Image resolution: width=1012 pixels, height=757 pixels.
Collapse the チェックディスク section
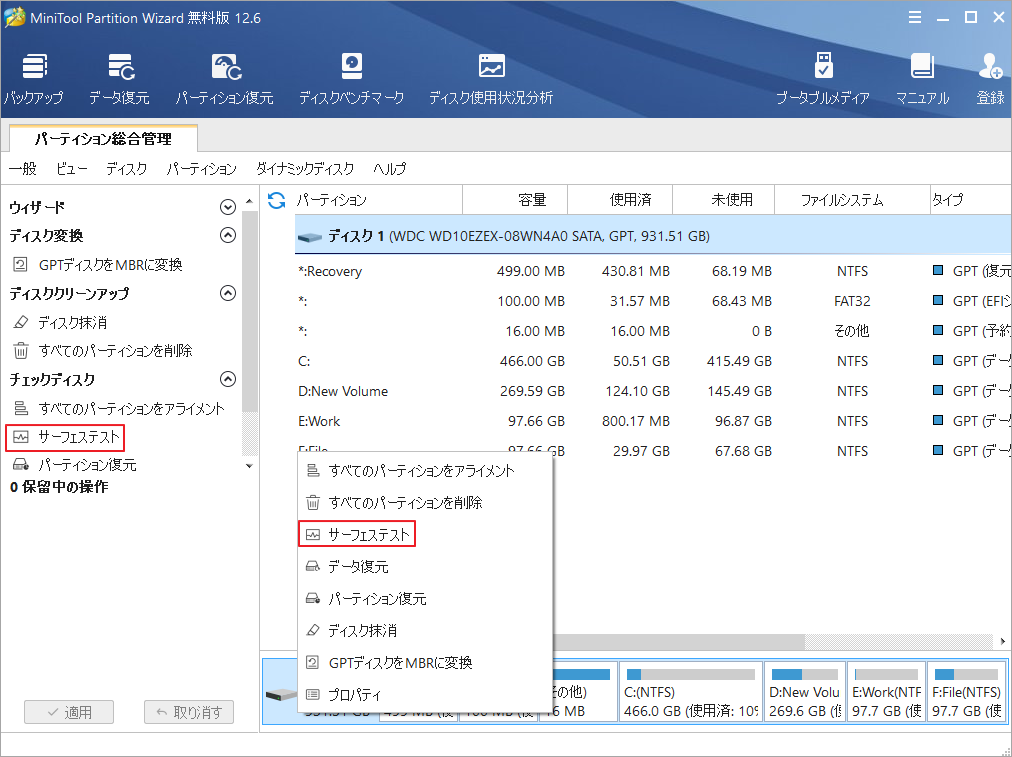coord(227,379)
